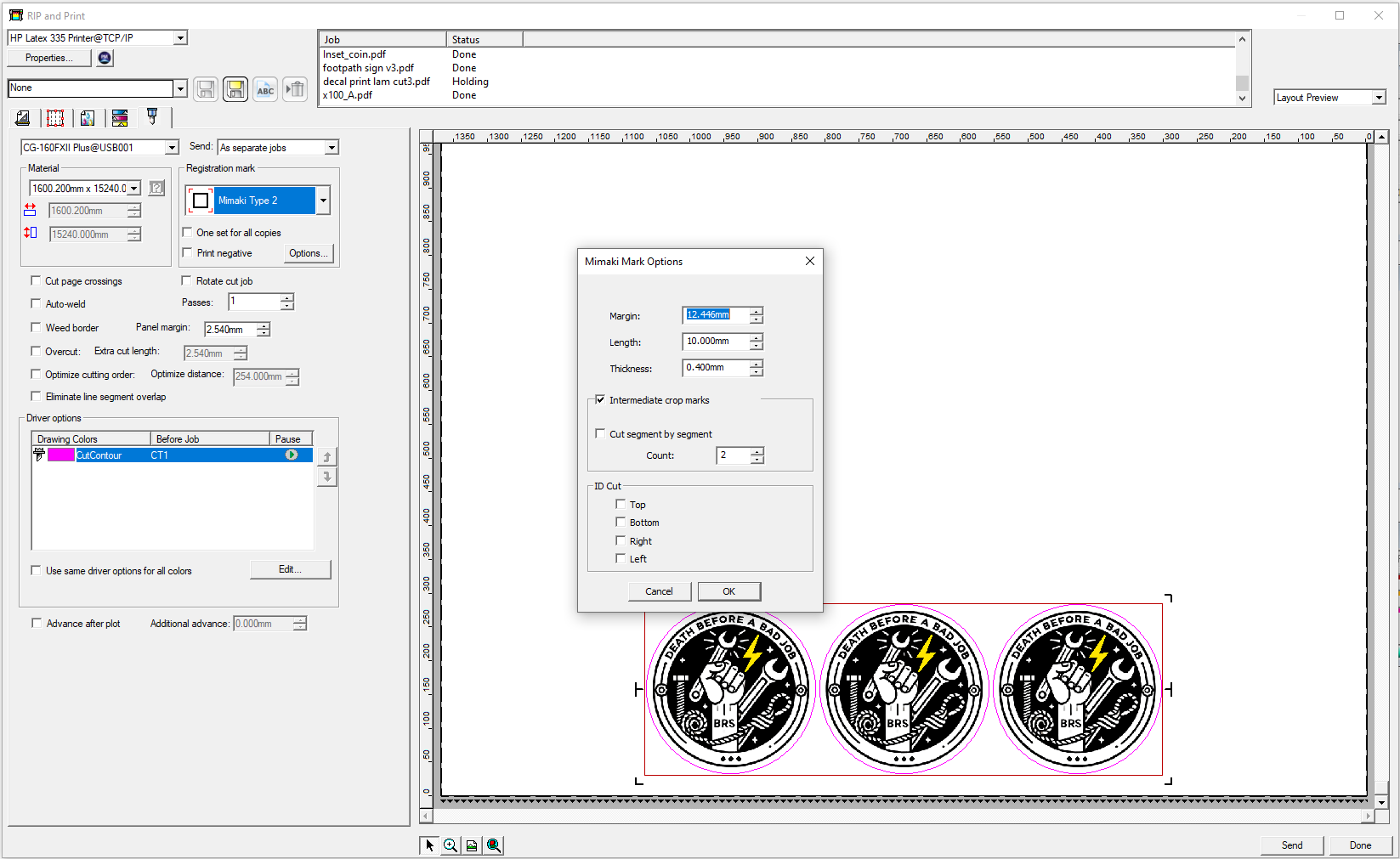
Task: Click the material info question icon
Action: point(156,188)
